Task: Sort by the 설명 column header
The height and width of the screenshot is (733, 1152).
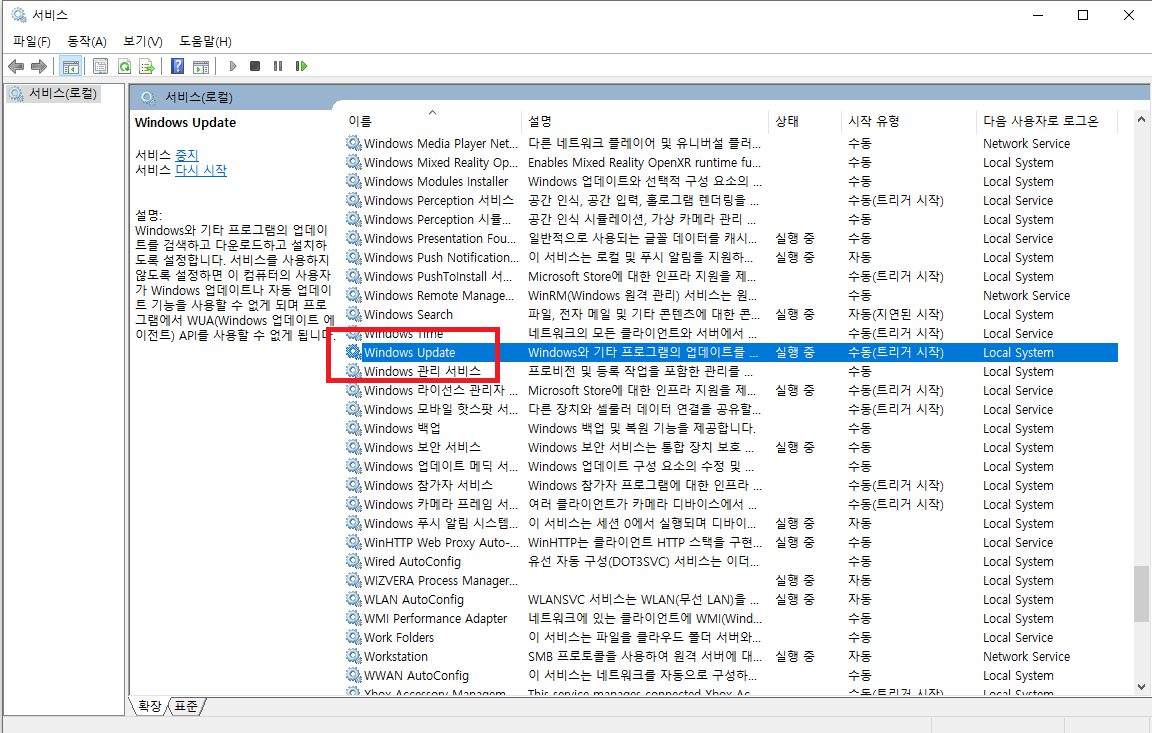Action: [645, 121]
